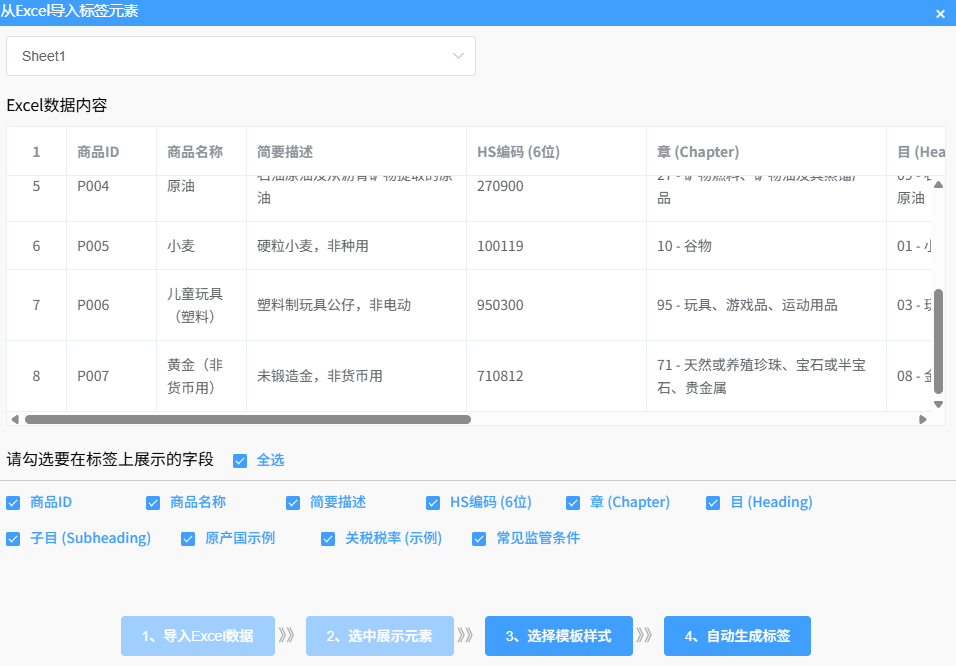Click step 4 自动生成标签 button

pos(737,636)
